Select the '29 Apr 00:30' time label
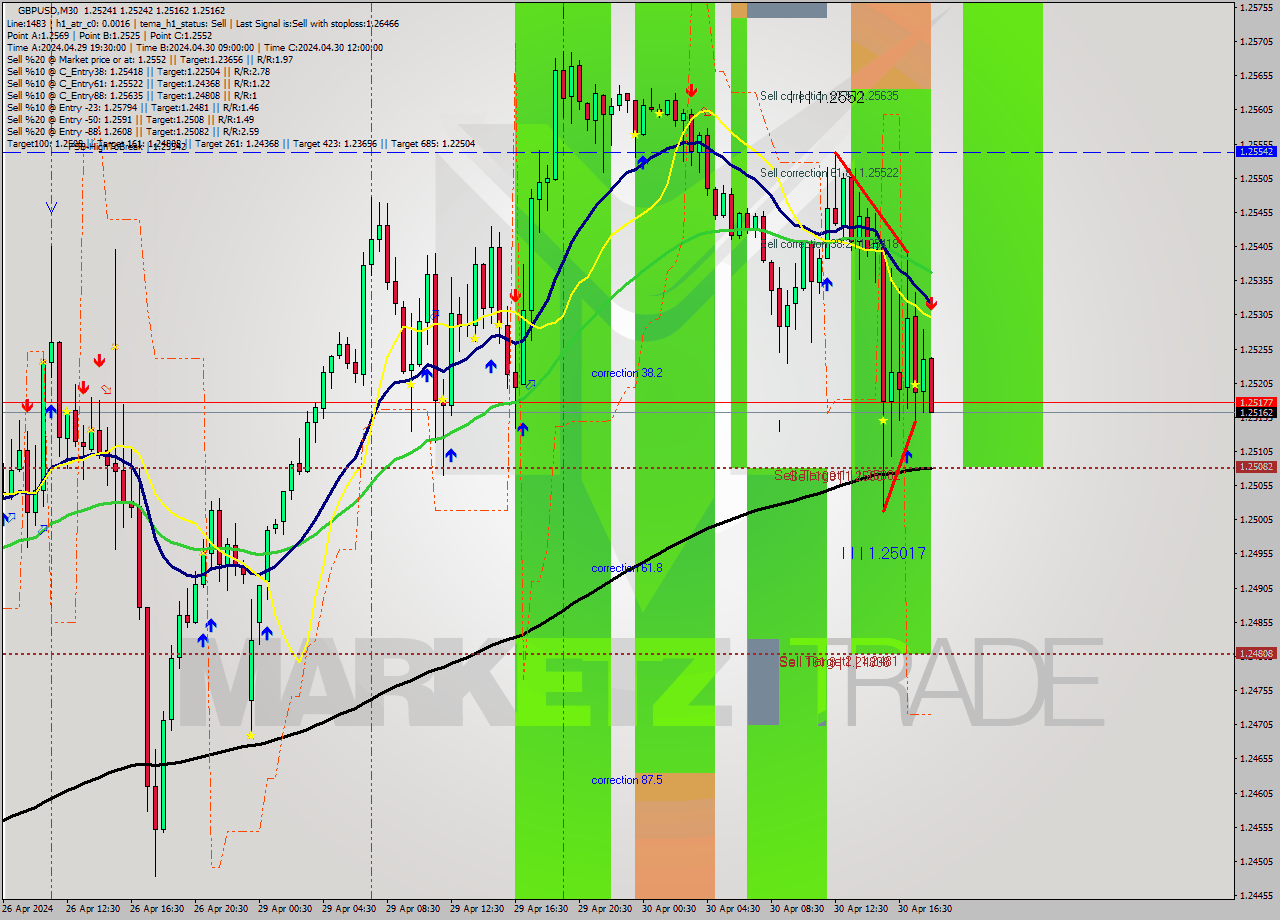Viewport: 1280px width, 920px height. tap(285, 909)
